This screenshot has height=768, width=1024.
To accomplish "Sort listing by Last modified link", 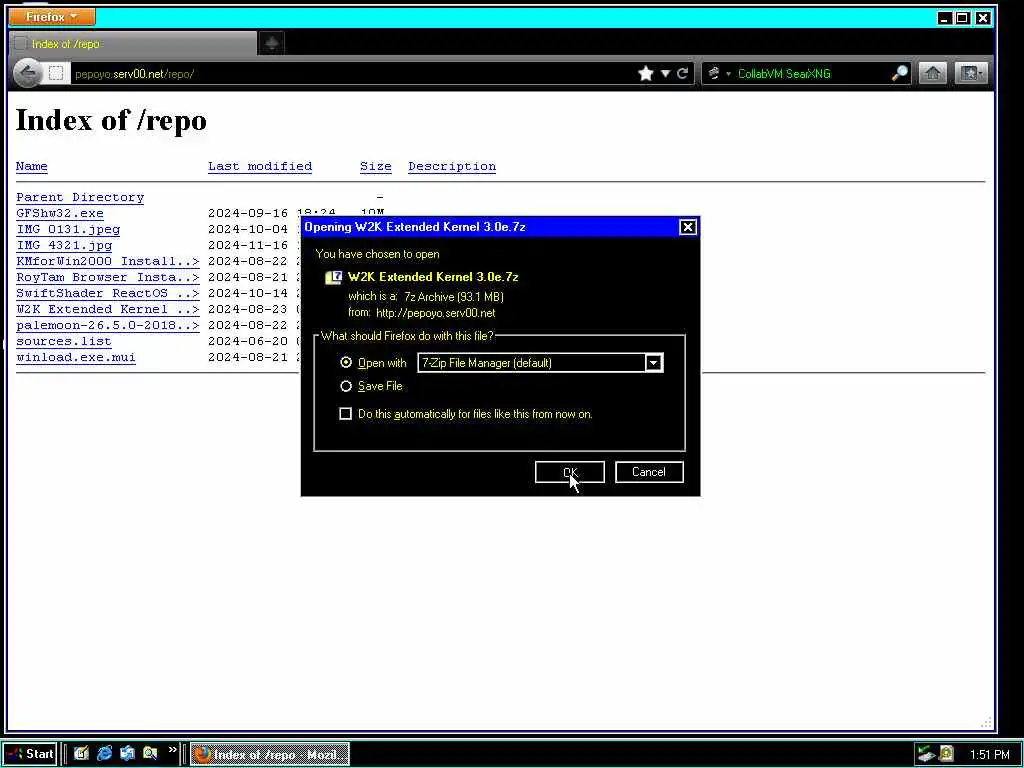I will click(x=260, y=166).
